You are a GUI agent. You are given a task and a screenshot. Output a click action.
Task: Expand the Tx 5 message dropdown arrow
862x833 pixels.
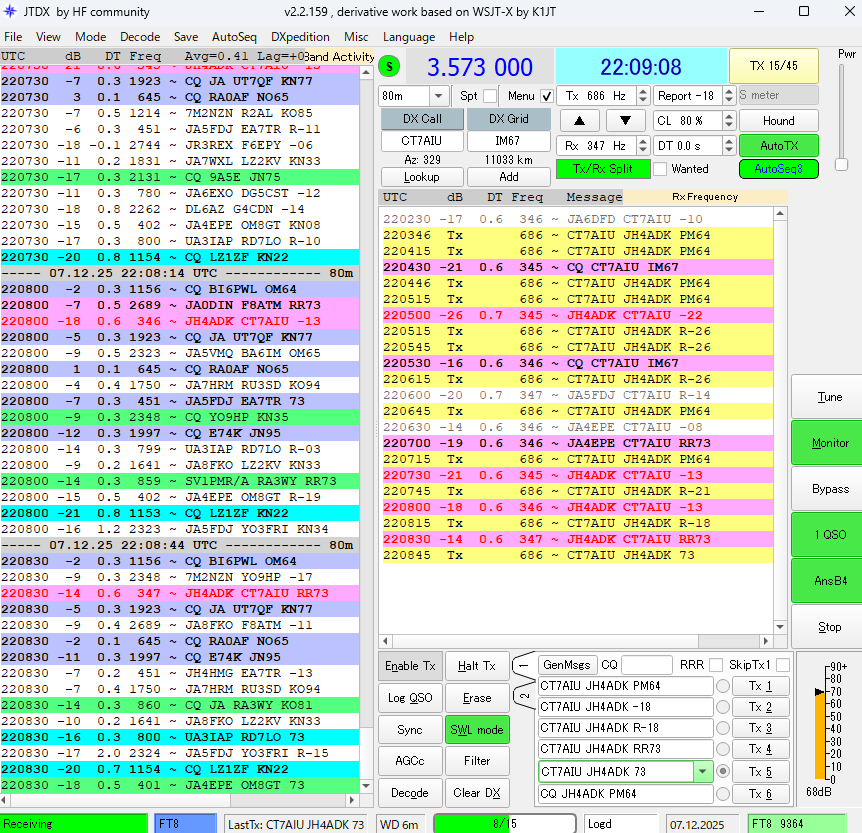[x=703, y=771]
